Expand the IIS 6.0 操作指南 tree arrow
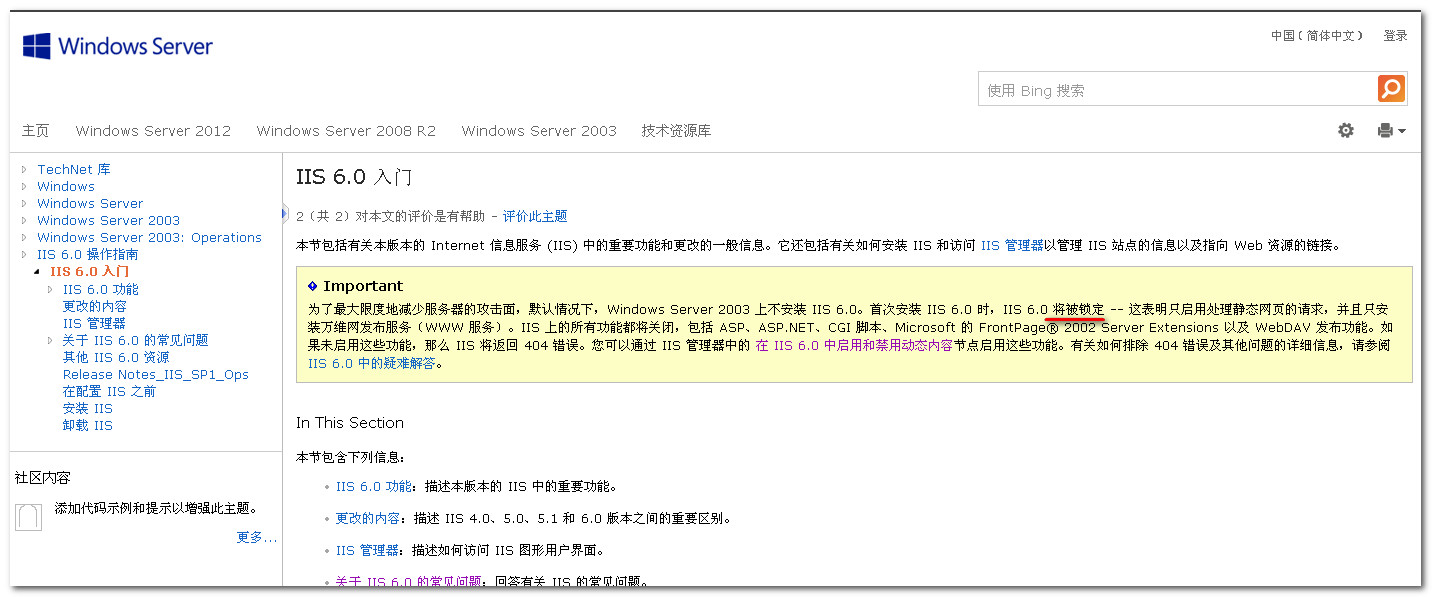The height and width of the screenshot is (597, 1432). 24,255
